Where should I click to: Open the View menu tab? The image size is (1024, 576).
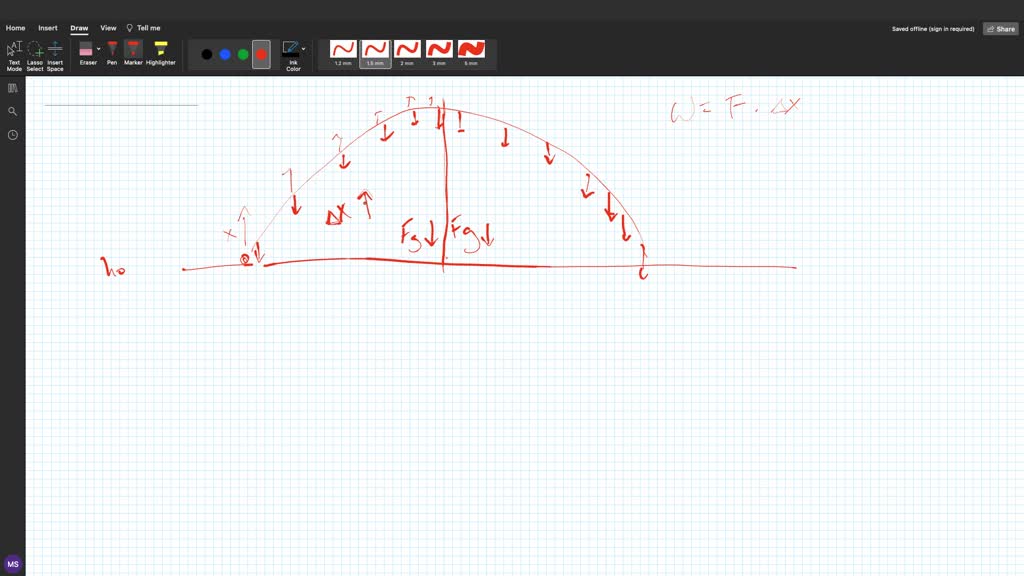click(x=108, y=27)
